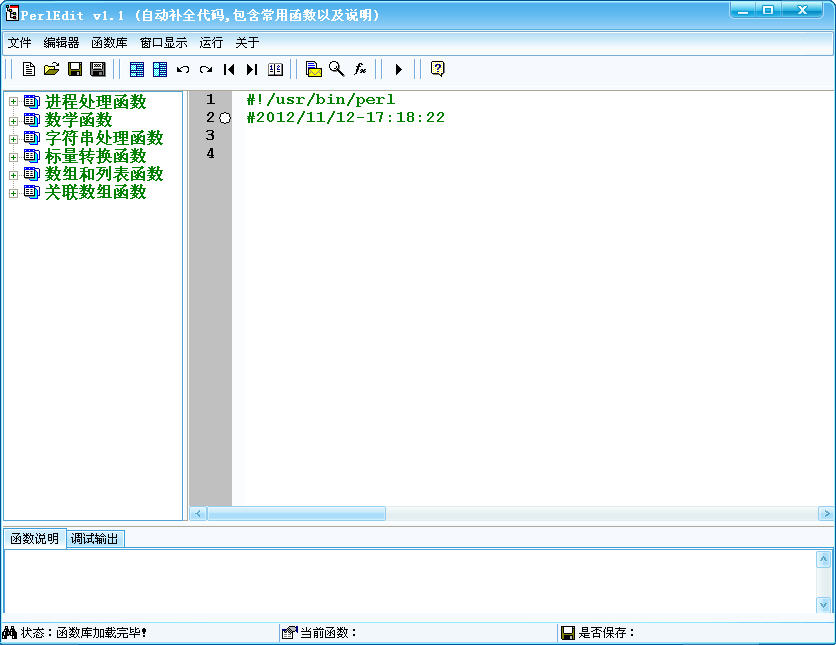Run the script with the play icon
Viewport: 836px width, 645px height.
pos(398,69)
